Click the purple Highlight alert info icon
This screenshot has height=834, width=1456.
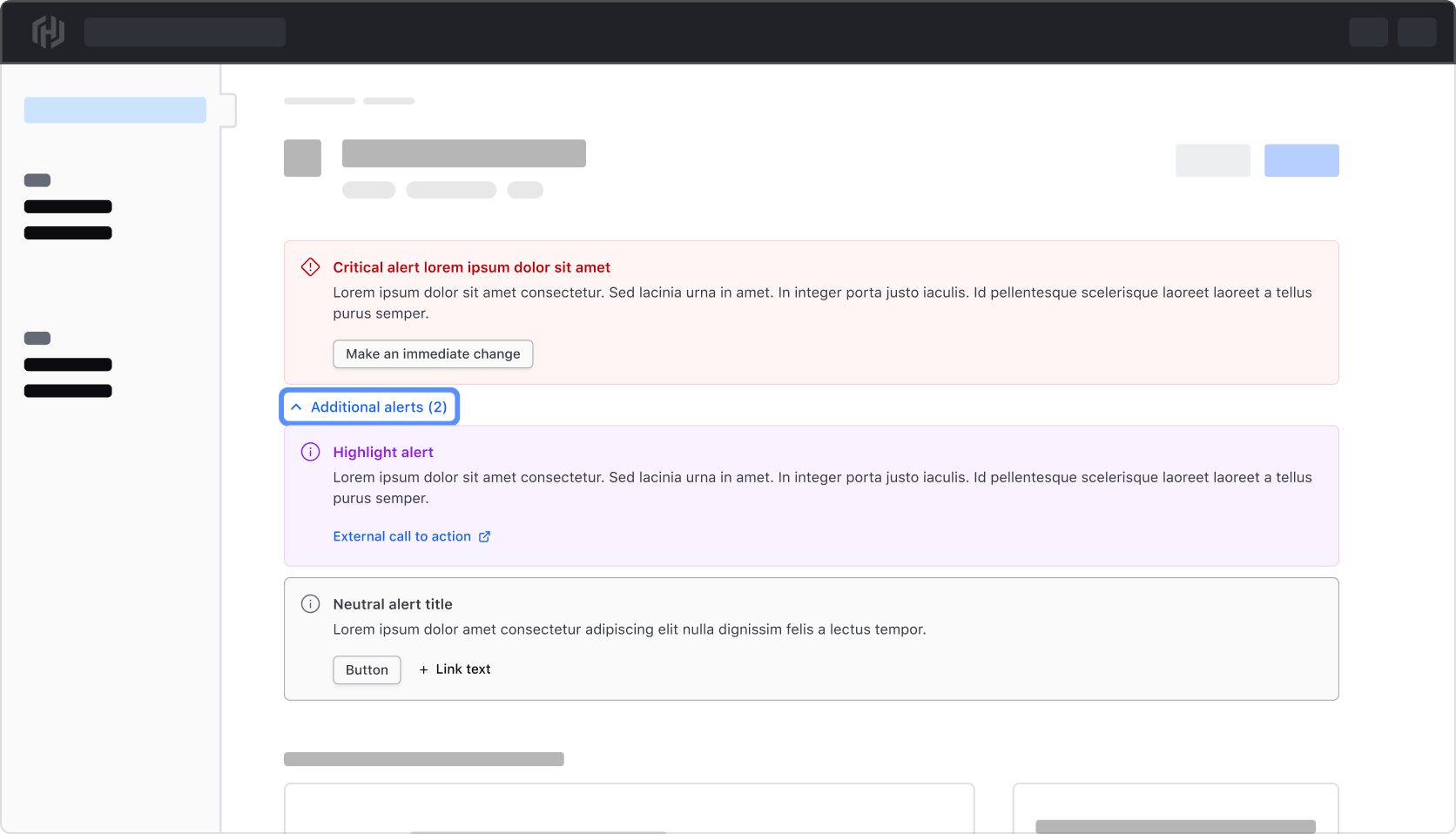pyautogui.click(x=310, y=452)
